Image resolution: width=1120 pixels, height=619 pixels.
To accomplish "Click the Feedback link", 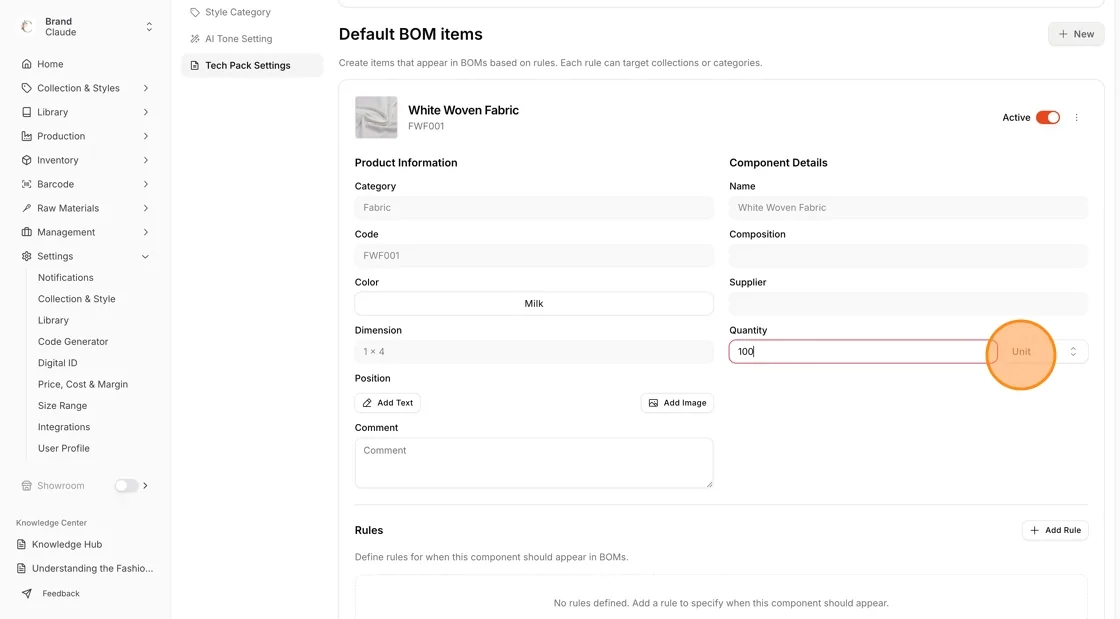I will click(61, 593).
